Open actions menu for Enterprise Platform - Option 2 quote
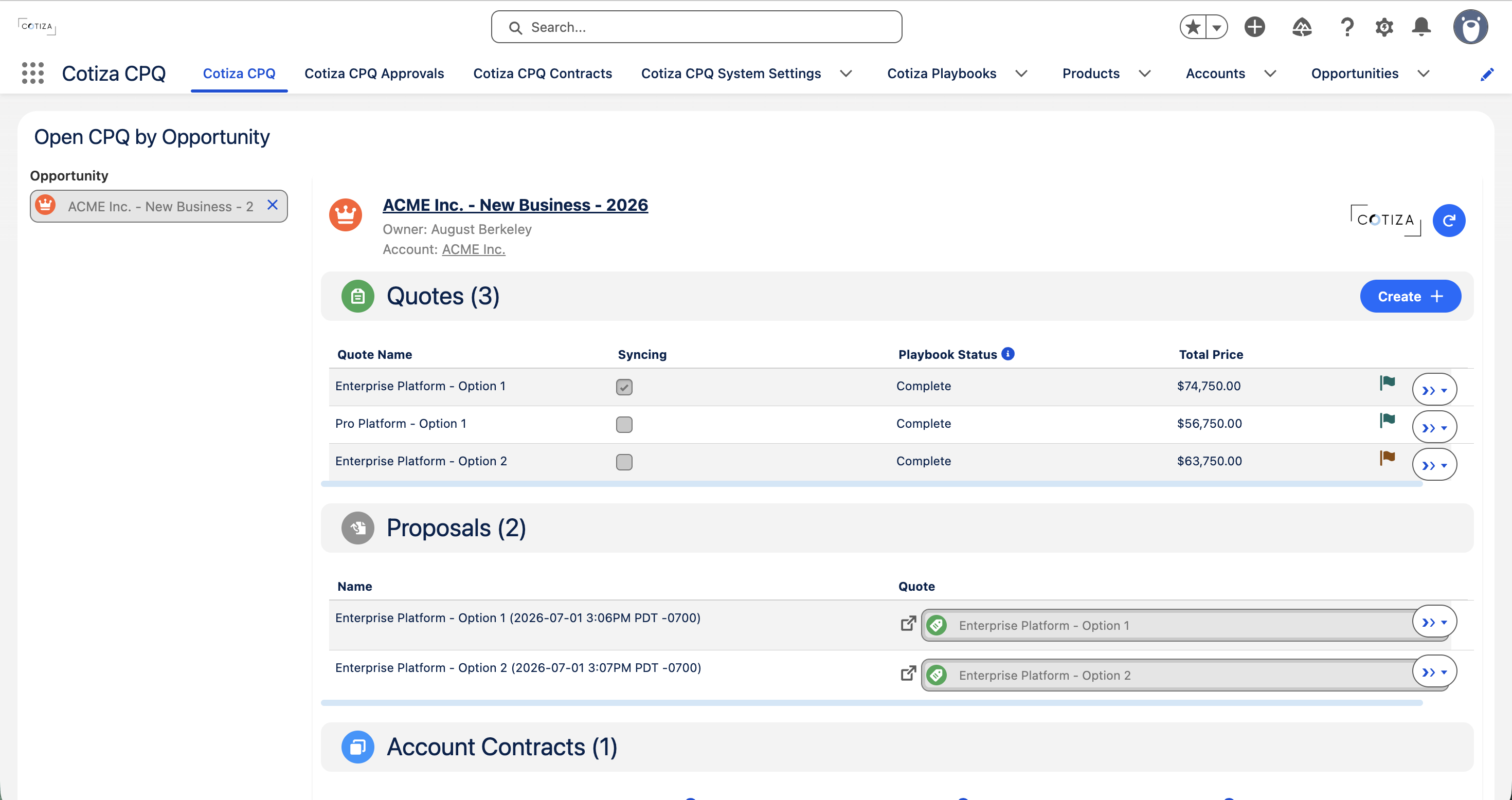This screenshot has height=800, width=1512. [1434, 465]
